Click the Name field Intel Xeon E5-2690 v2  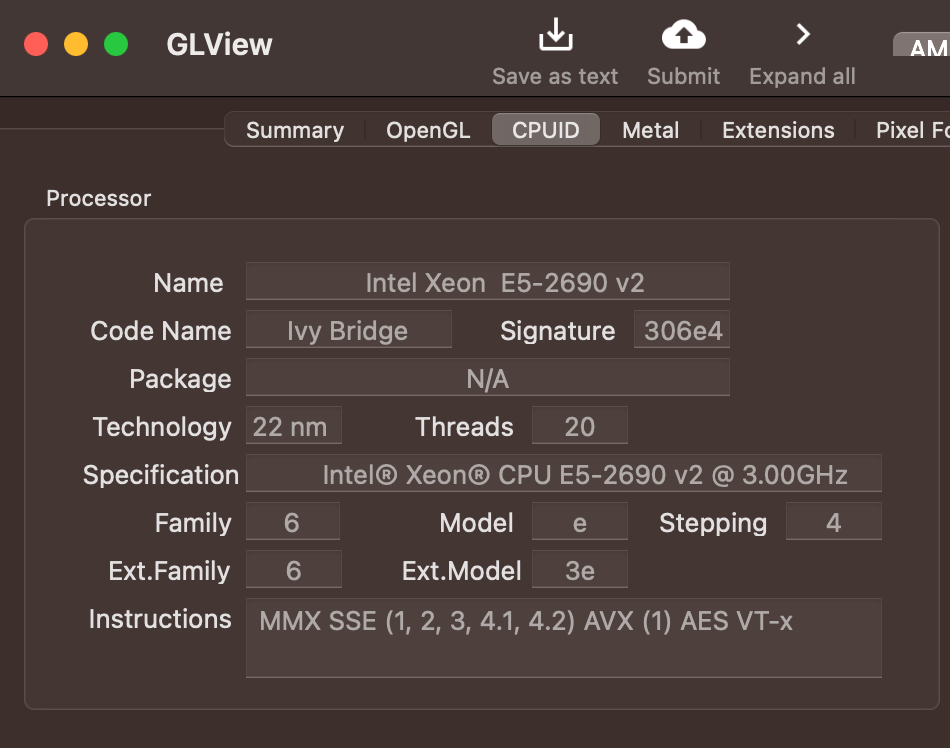488,282
